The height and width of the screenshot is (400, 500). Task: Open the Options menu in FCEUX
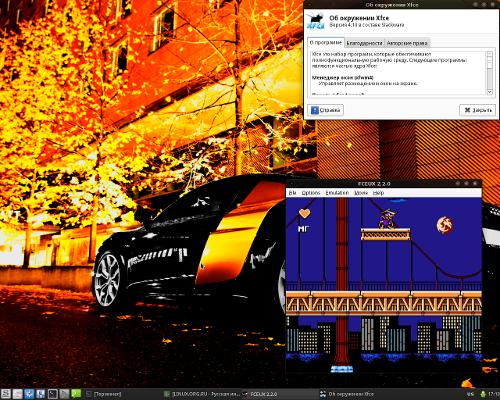coord(311,193)
